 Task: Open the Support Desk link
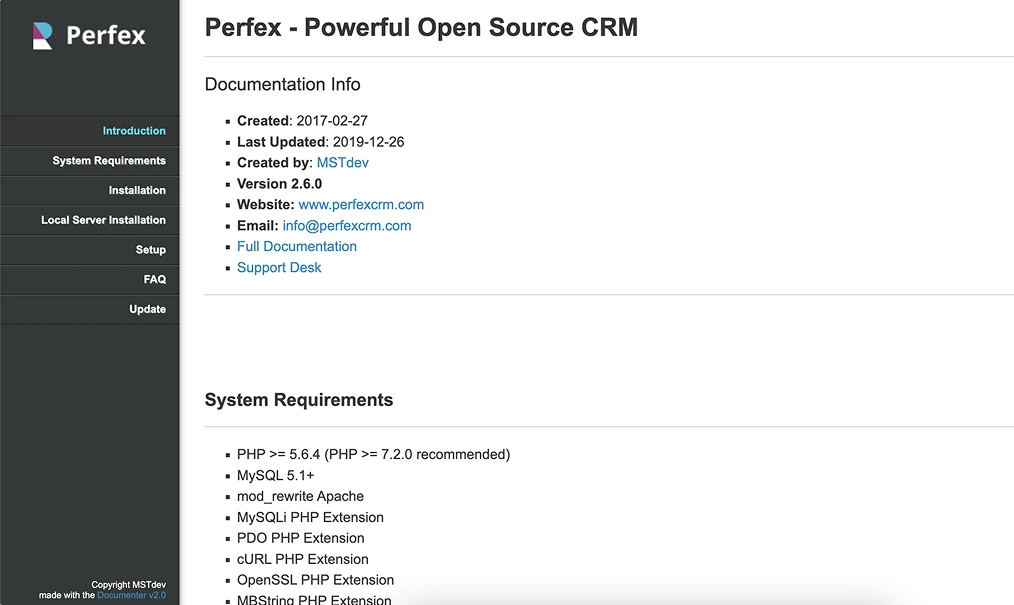pyautogui.click(x=279, y=268)
